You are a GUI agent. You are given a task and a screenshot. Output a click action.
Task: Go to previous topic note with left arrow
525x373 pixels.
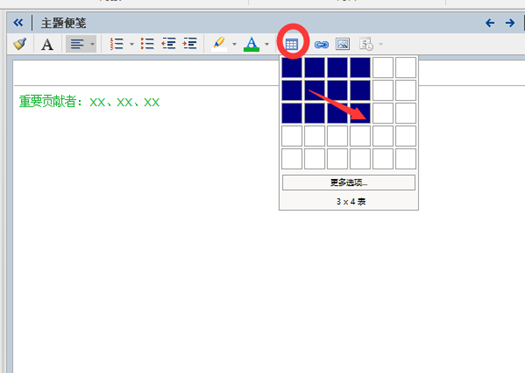click(x=490, y=23)
